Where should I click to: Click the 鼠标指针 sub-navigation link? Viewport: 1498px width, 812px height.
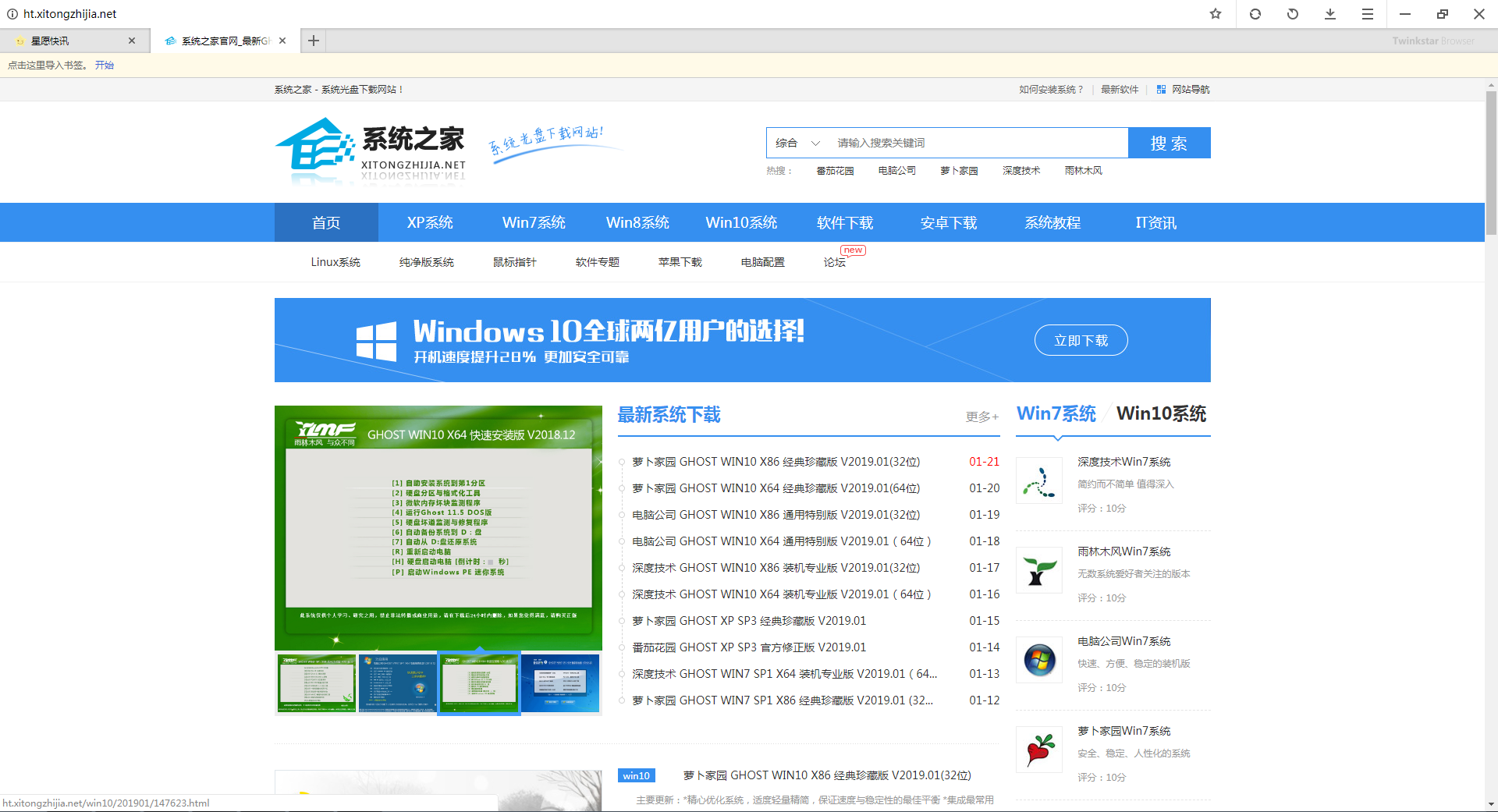(515, 262)
